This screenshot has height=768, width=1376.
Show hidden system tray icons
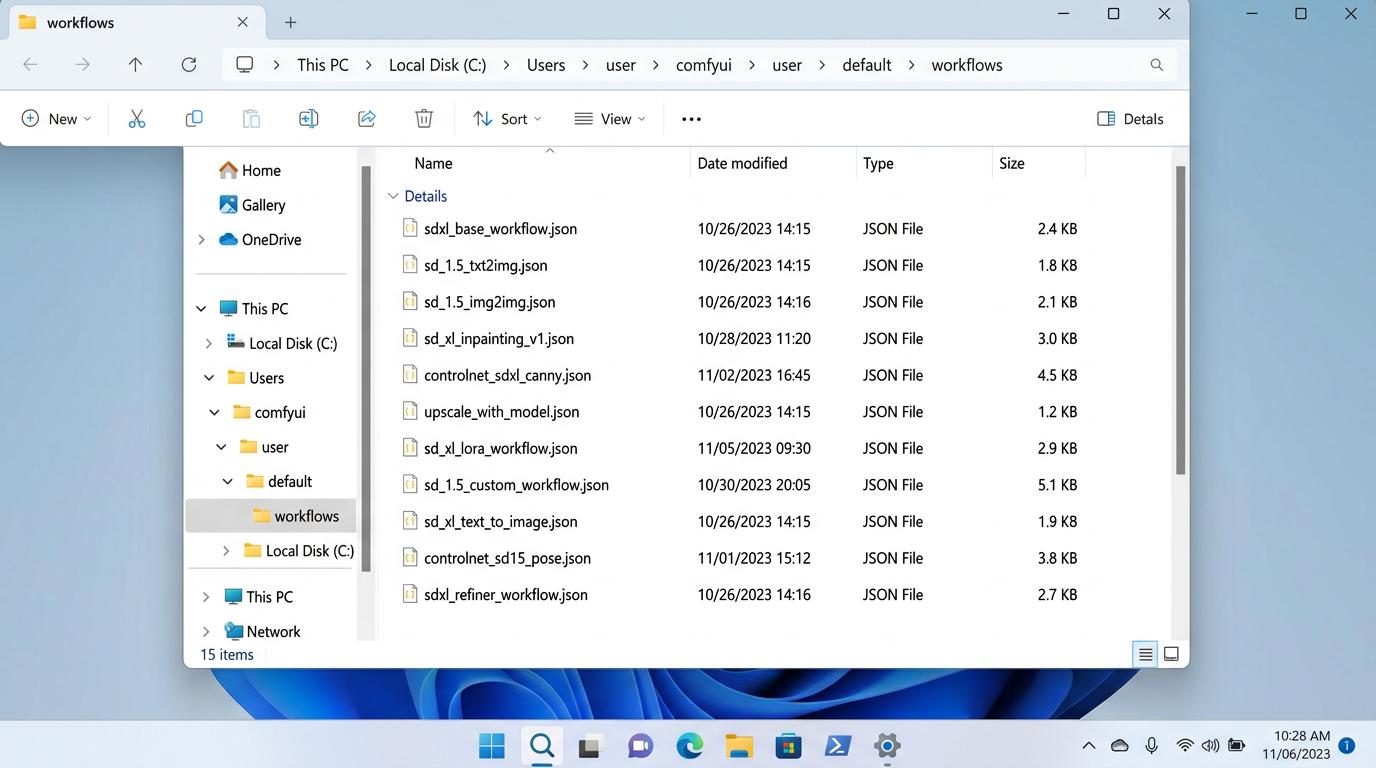[x=1088, y=746]
